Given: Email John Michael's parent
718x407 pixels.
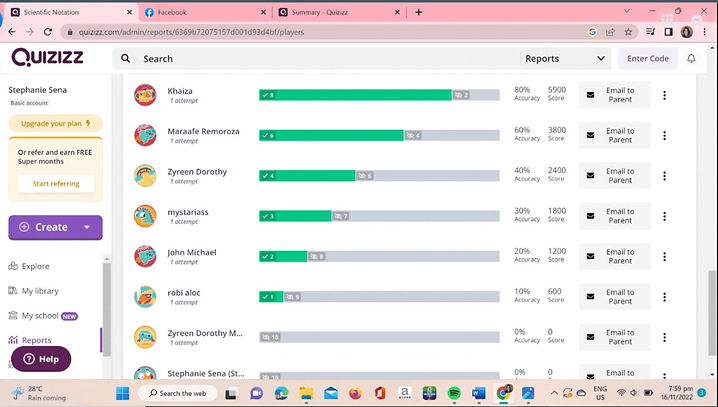Looking at the screenshot, I should point(615,256).
